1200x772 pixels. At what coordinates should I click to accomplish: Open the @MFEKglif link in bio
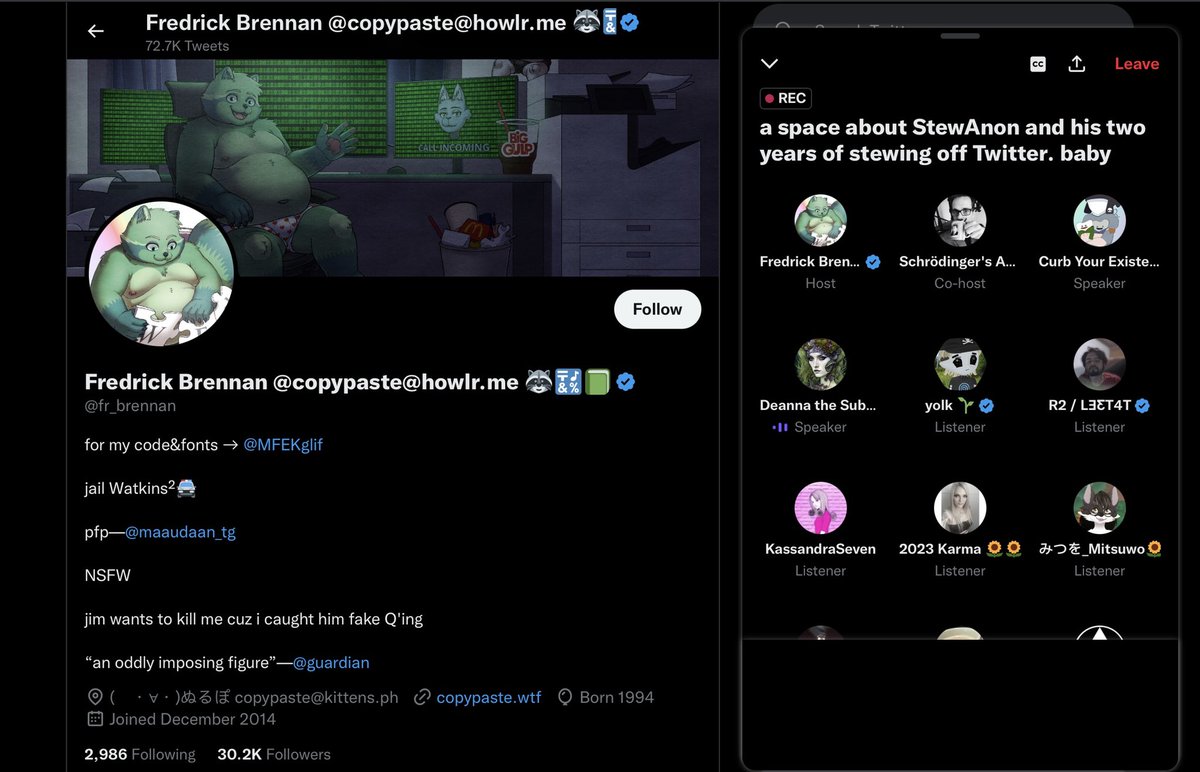[283, 445]
